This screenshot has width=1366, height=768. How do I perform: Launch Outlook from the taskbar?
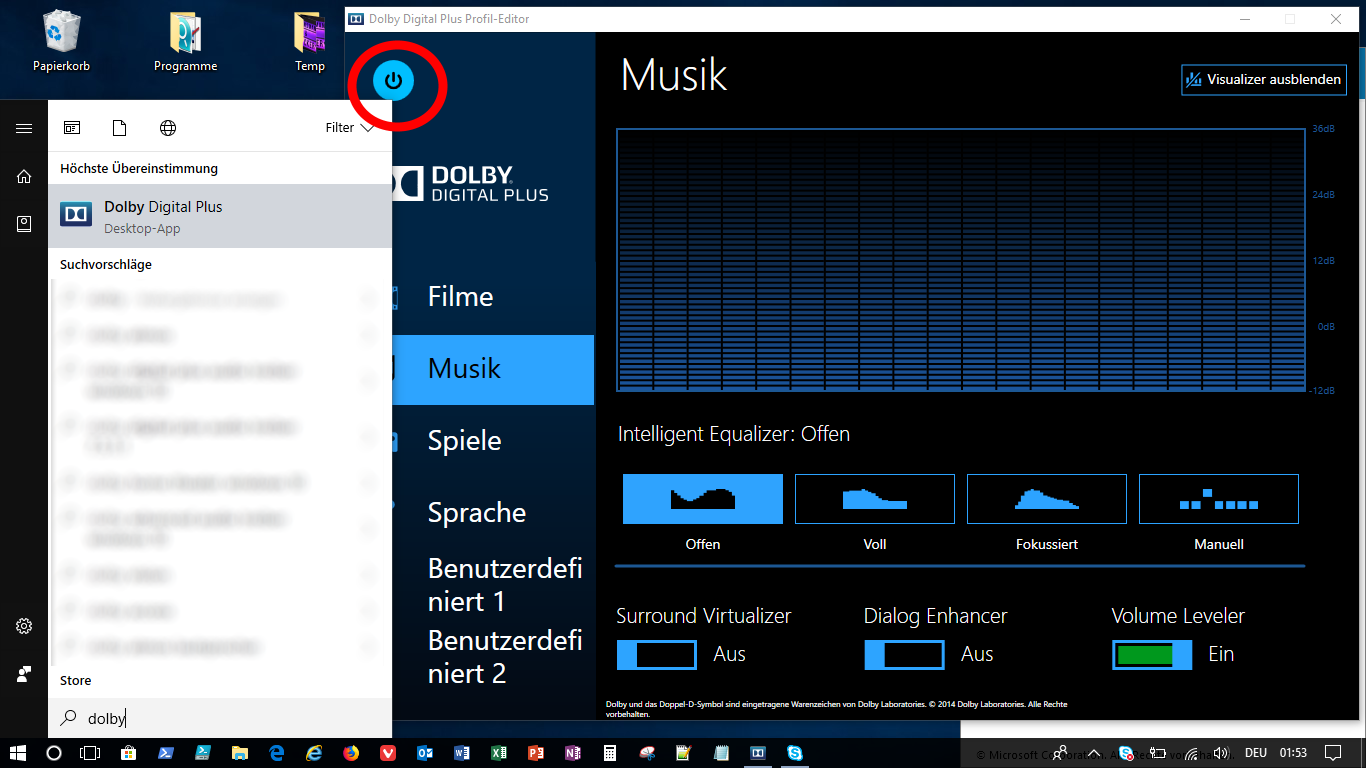424,753
